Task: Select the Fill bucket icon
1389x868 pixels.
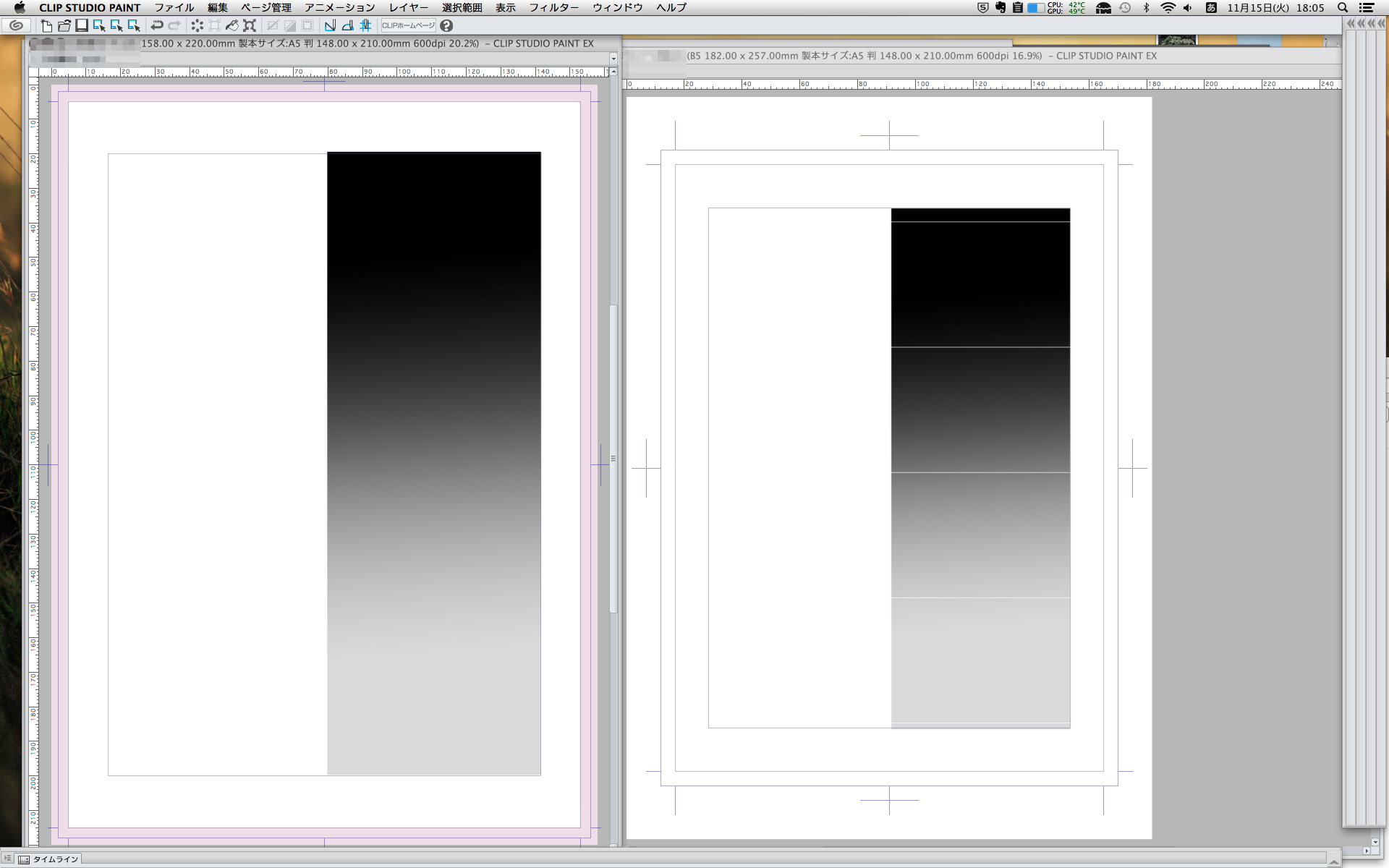Action: pyautogui.click(x=232, y=25)
